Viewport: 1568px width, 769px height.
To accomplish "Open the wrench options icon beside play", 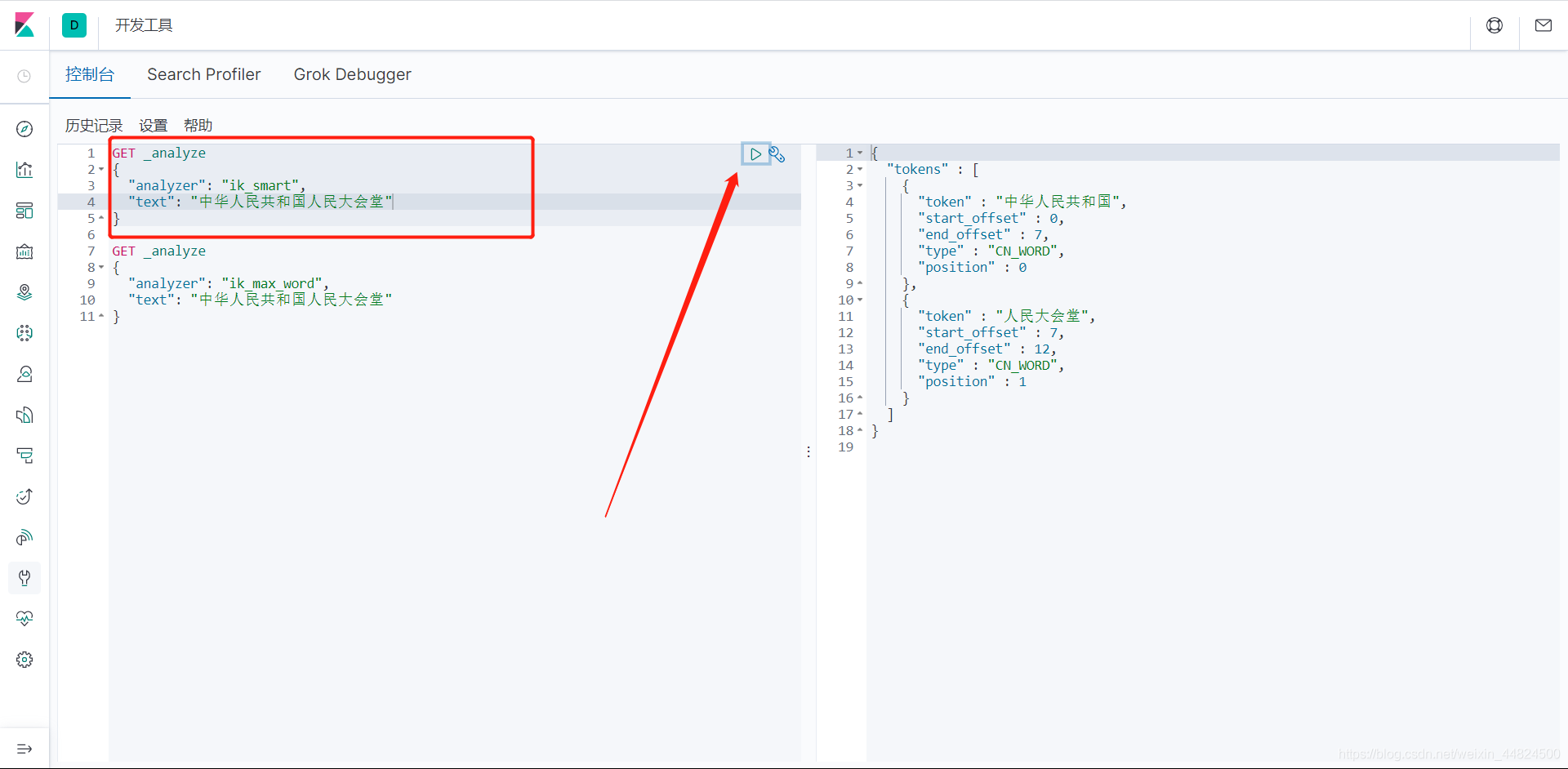I will pos(777,153).
